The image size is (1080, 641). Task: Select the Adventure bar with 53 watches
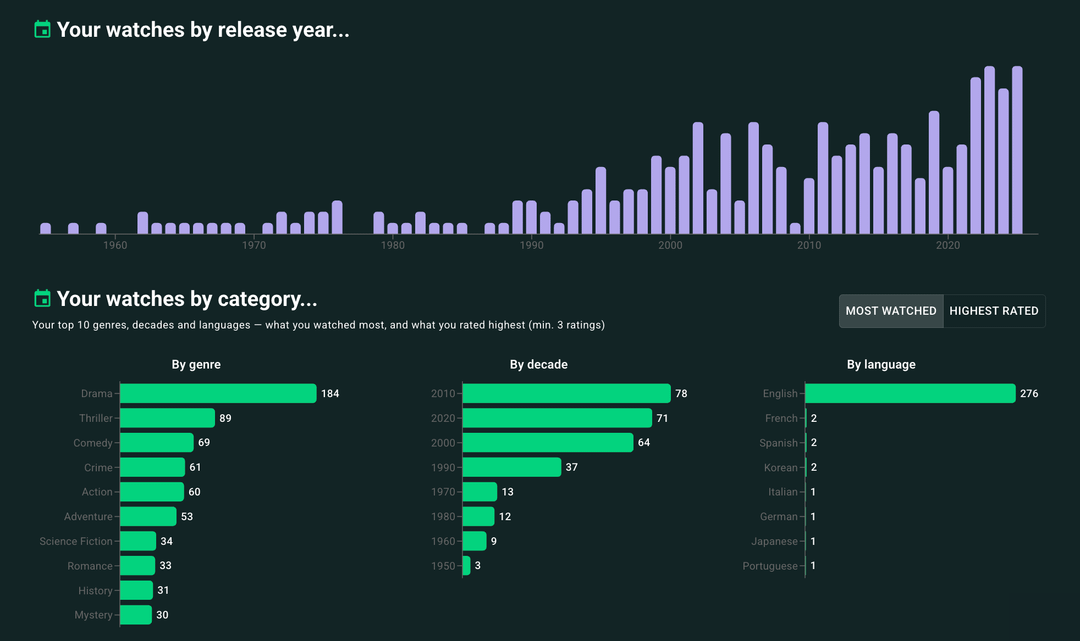coord(148,517)
